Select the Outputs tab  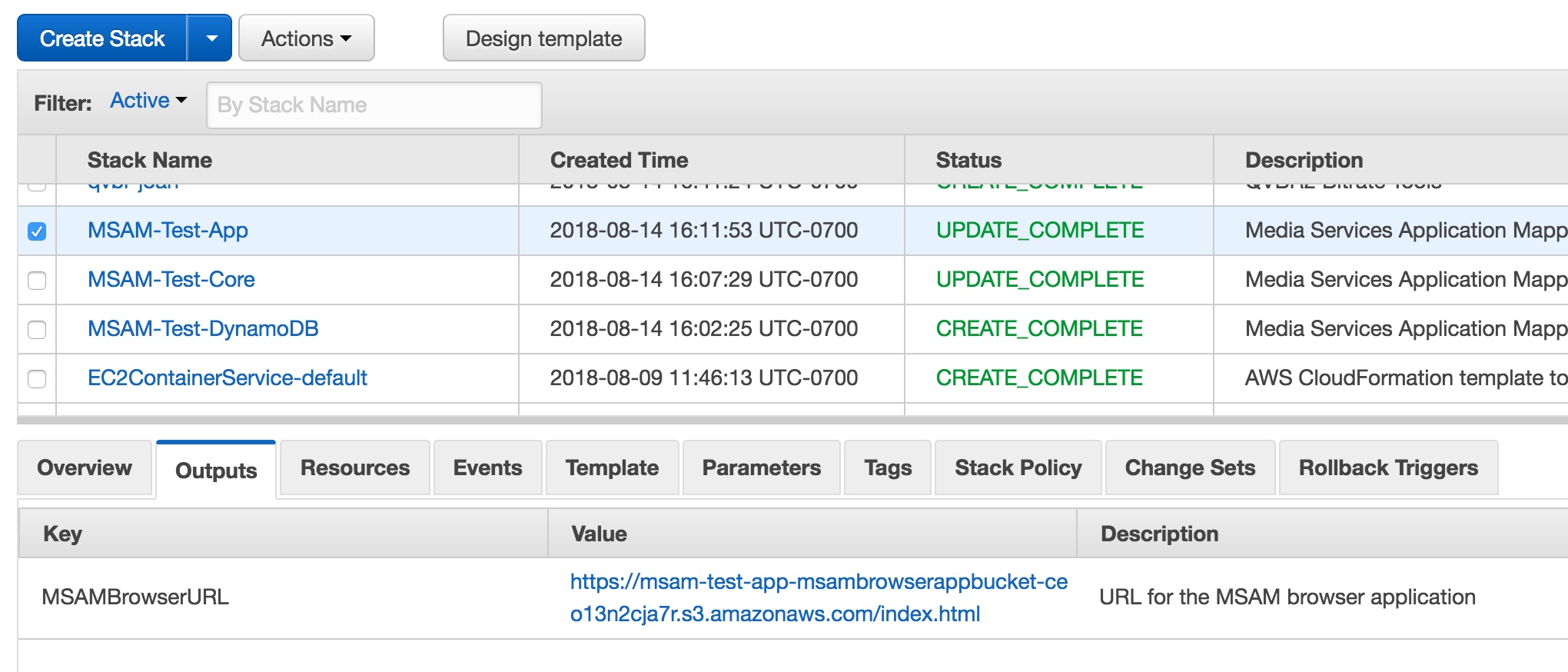[216, 470]
